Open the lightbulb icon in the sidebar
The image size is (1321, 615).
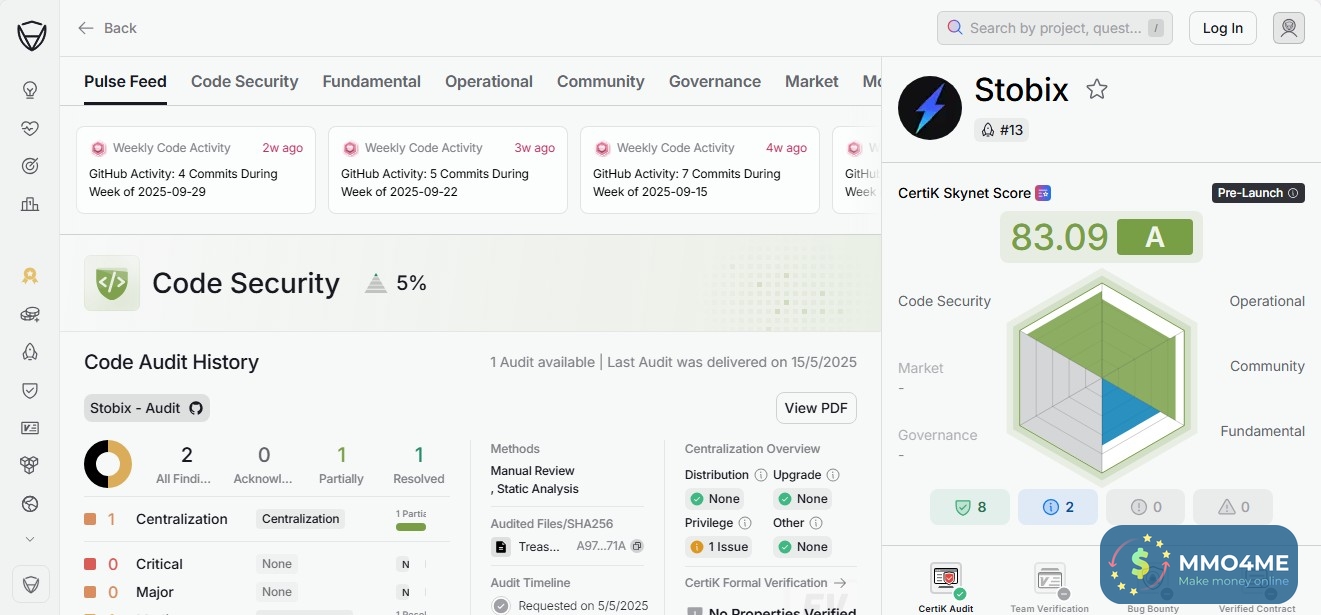click(30, 90)
